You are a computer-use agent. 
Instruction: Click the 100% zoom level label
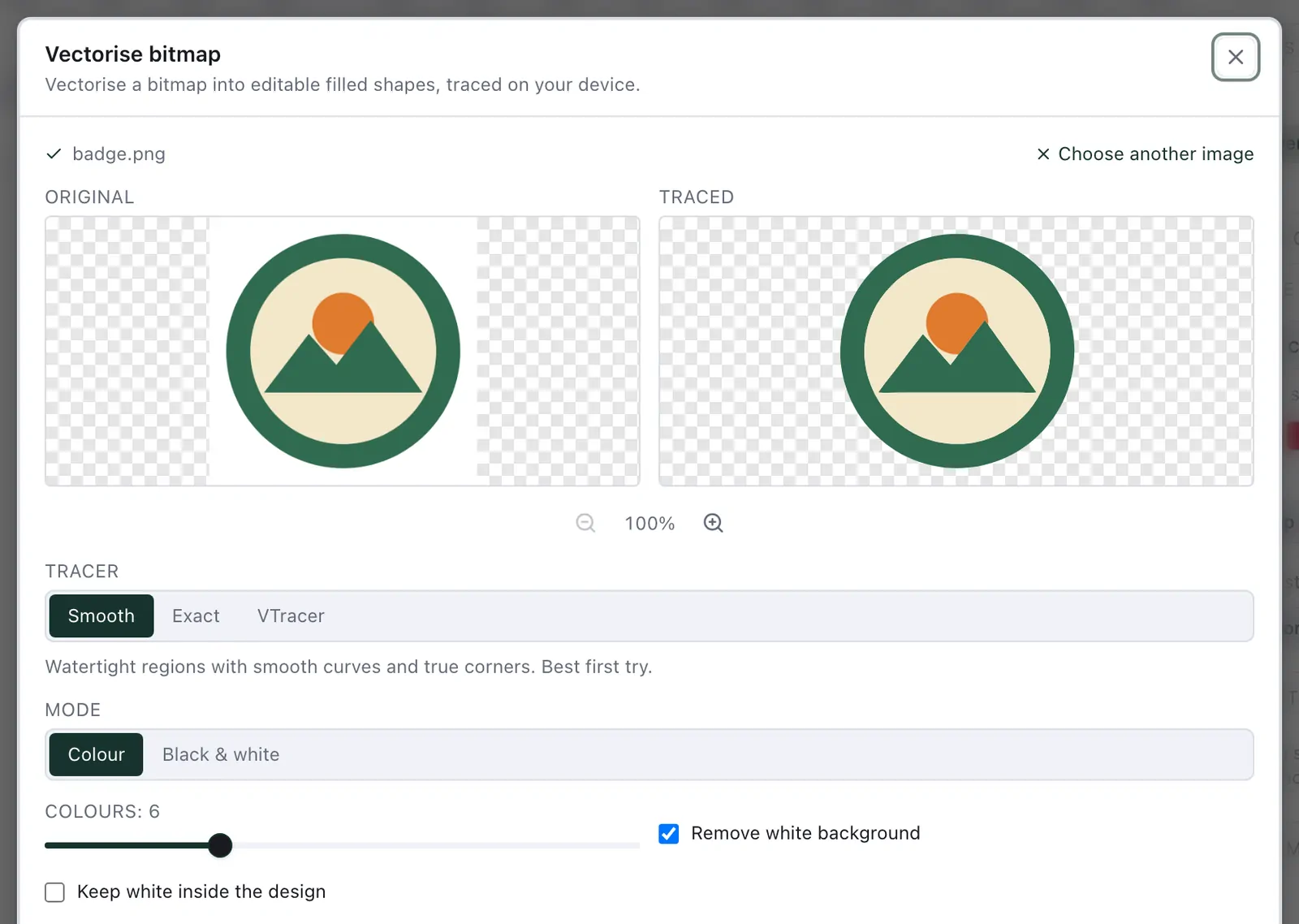(649, 524)
